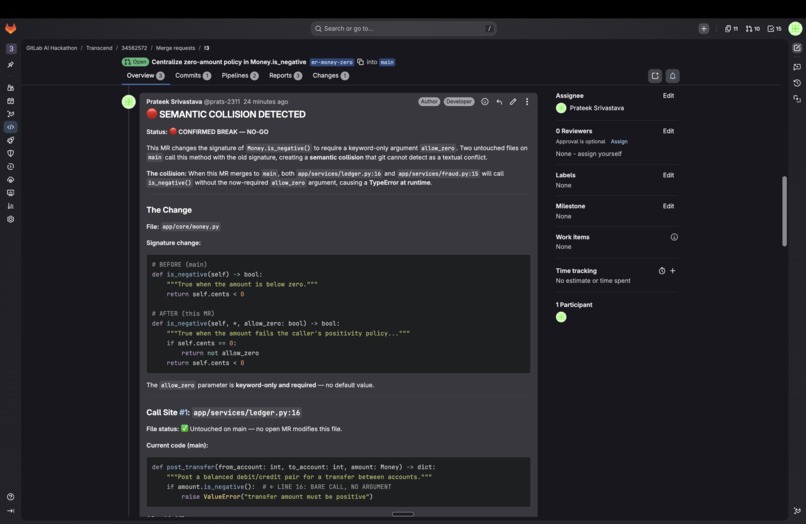Image resolution: width=806 pixels, height=524 pixels.
Task: Copy source branch name with copy icon
Action: pyautogui.click(x=360, y=62)
